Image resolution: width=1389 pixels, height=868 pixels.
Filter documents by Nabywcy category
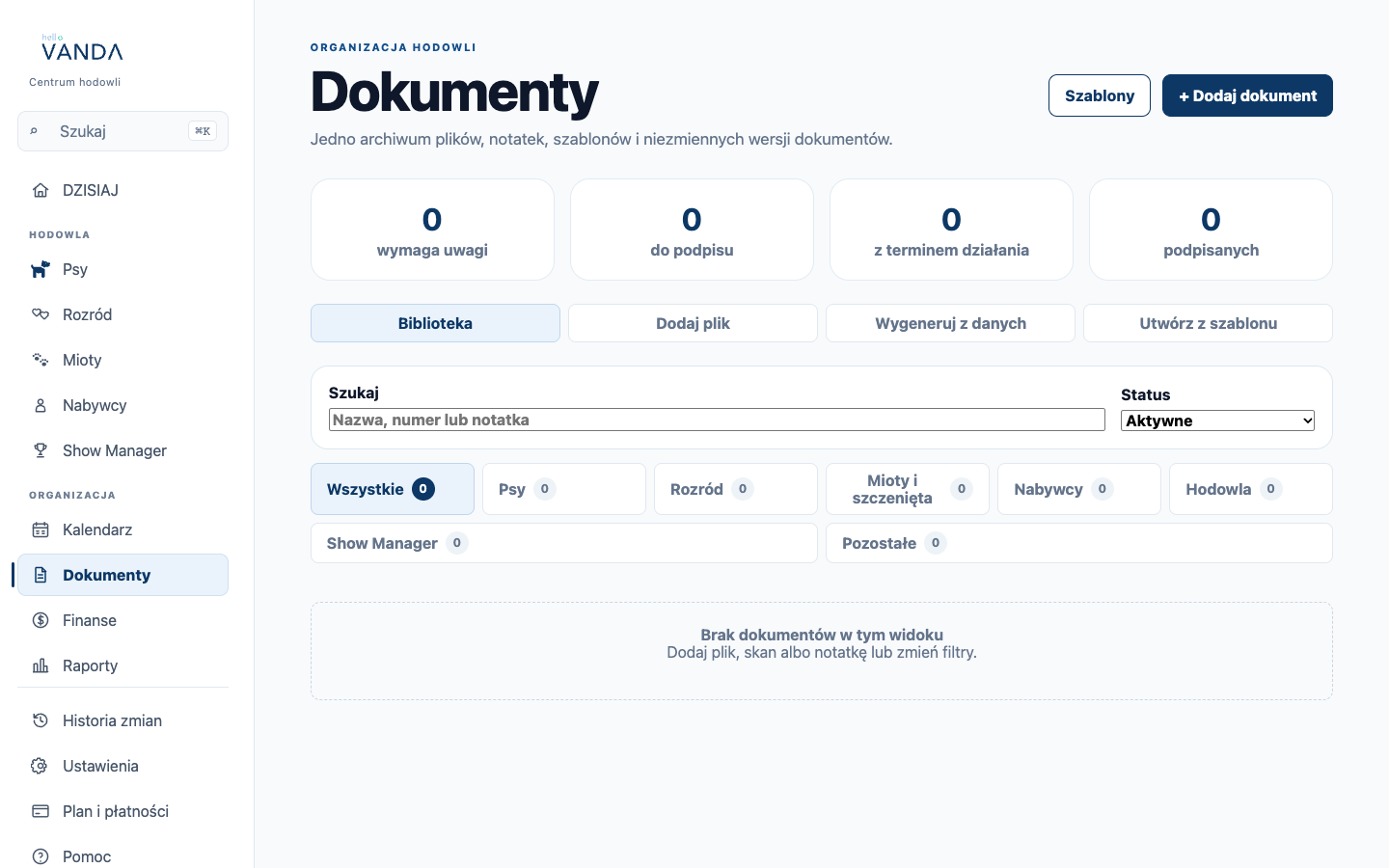coord(1079,489)
